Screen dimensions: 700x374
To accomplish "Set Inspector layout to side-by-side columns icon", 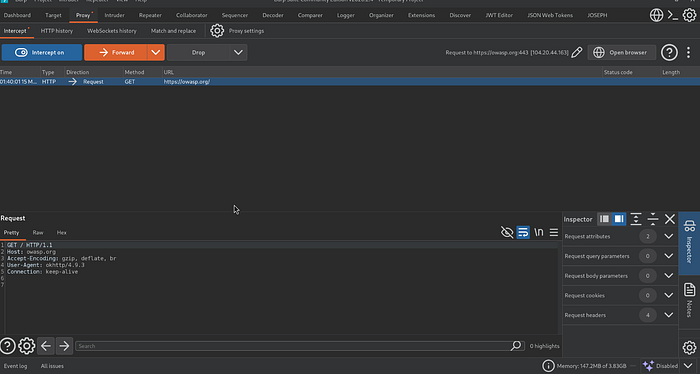I will pos(604,219).
